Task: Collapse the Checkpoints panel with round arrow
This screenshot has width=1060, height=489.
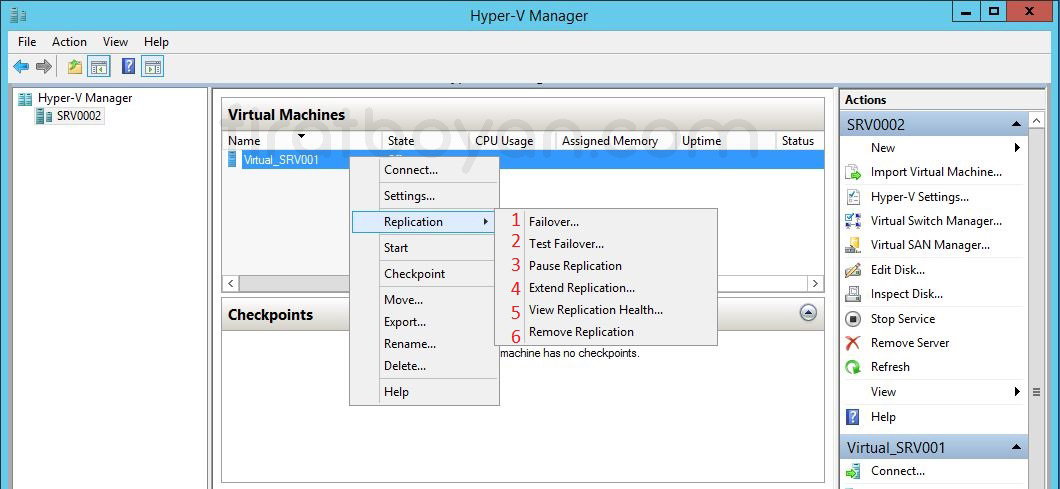Action: (808, 312)
